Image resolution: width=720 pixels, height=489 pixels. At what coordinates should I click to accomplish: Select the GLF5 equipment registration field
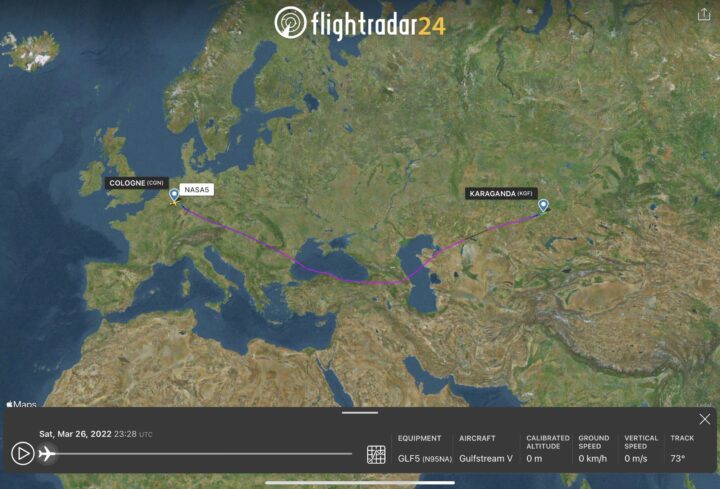click(x=425, y=458)
